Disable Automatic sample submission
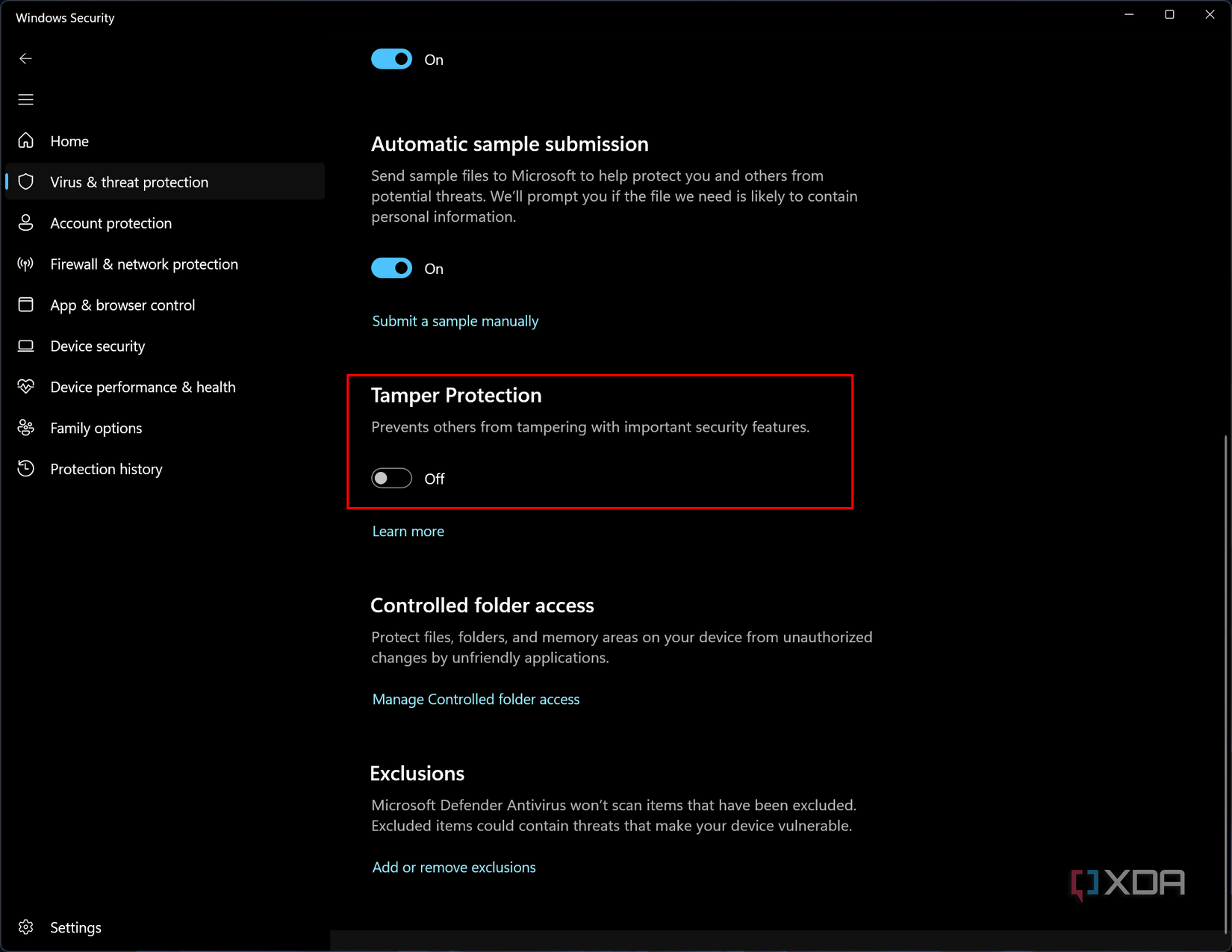Screen dimensions: 1232x952 coord(391,267)
